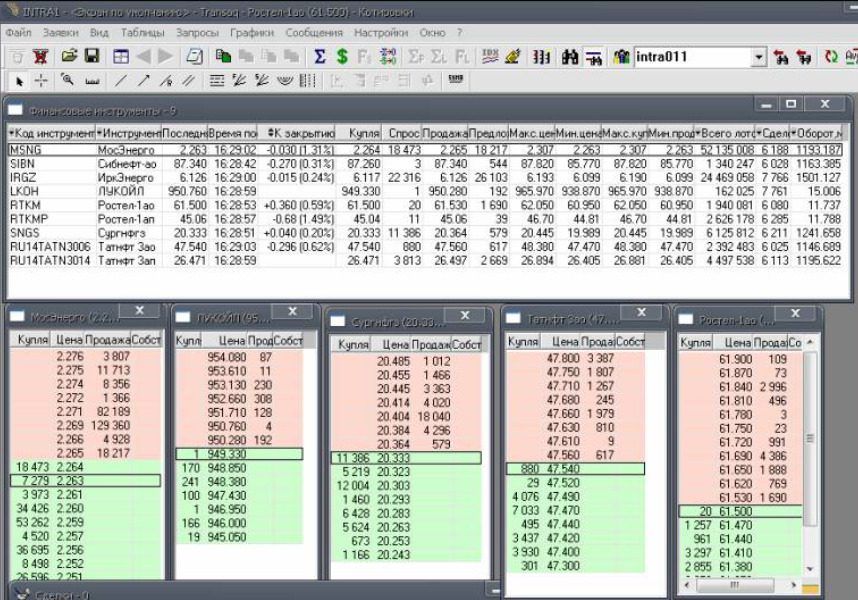Save with the floppy disk icon
The image size is (858, 600).
(91, 56)
